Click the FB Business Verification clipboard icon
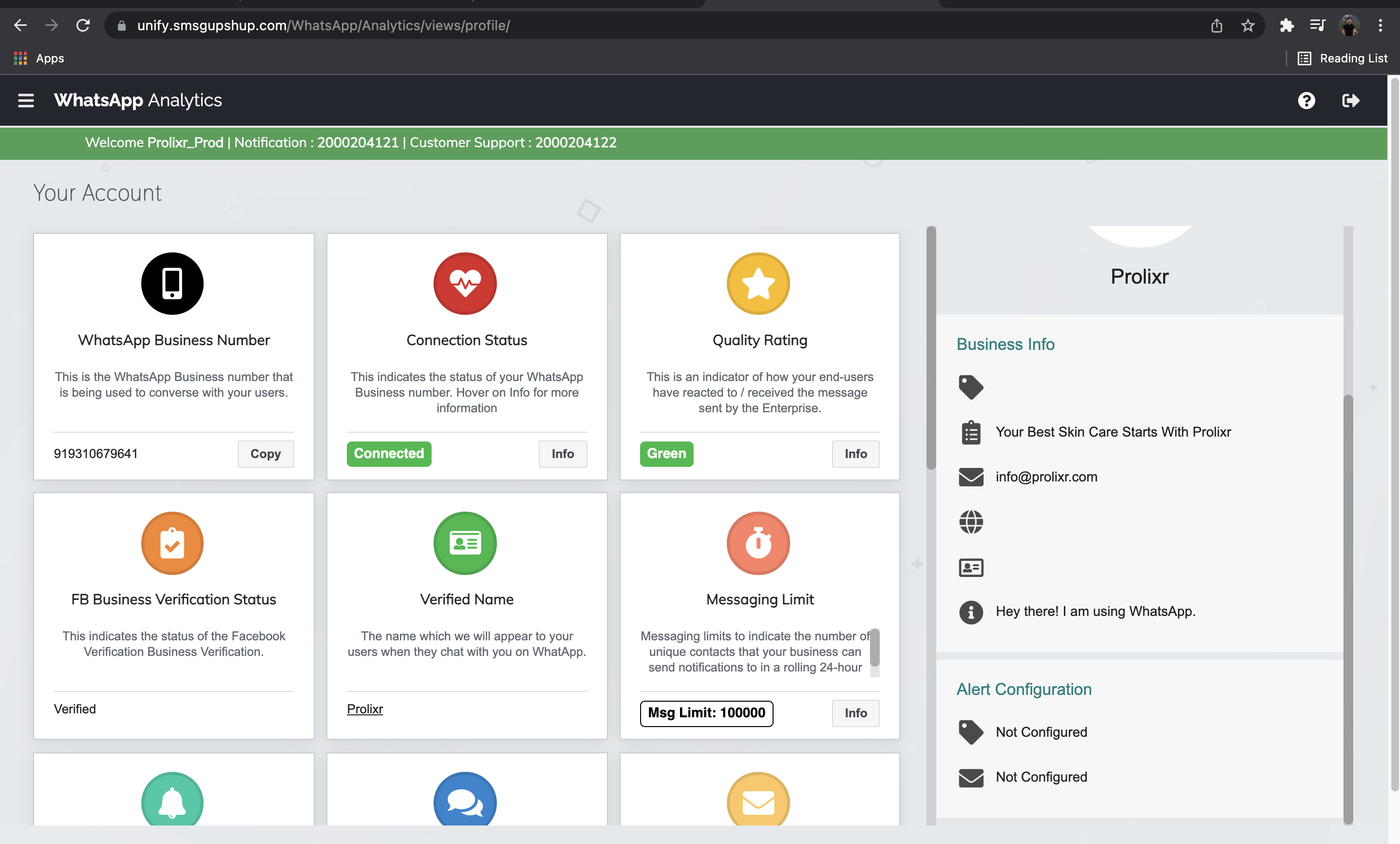Image resolution: width=1400 pixels, height=844 pixels. click(172, 543)
